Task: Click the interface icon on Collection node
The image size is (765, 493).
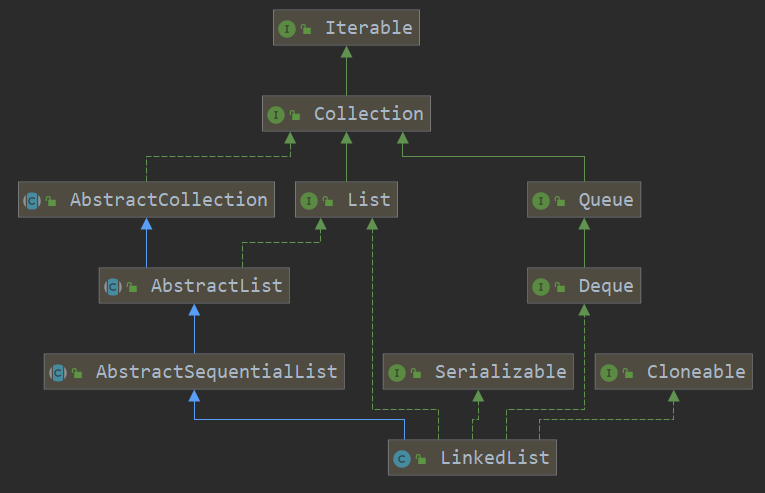Action: coord(277,115)
